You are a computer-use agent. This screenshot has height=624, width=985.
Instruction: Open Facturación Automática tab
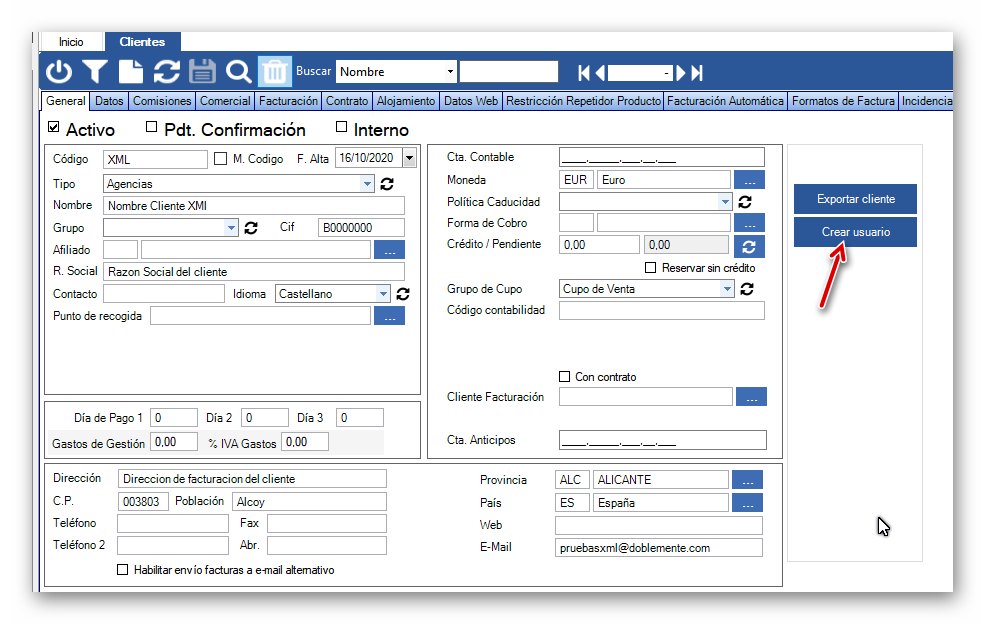725,101
